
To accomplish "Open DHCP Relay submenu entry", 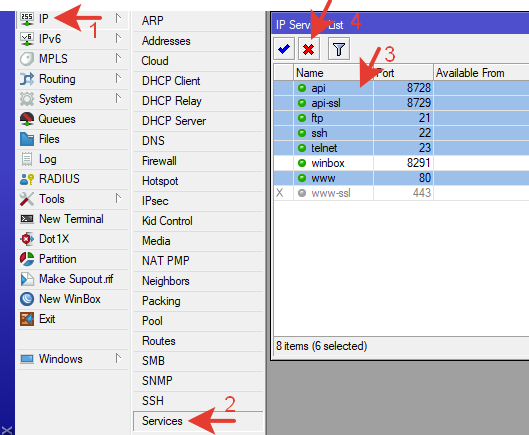I will pyautogui.click(x=198, y=101).
